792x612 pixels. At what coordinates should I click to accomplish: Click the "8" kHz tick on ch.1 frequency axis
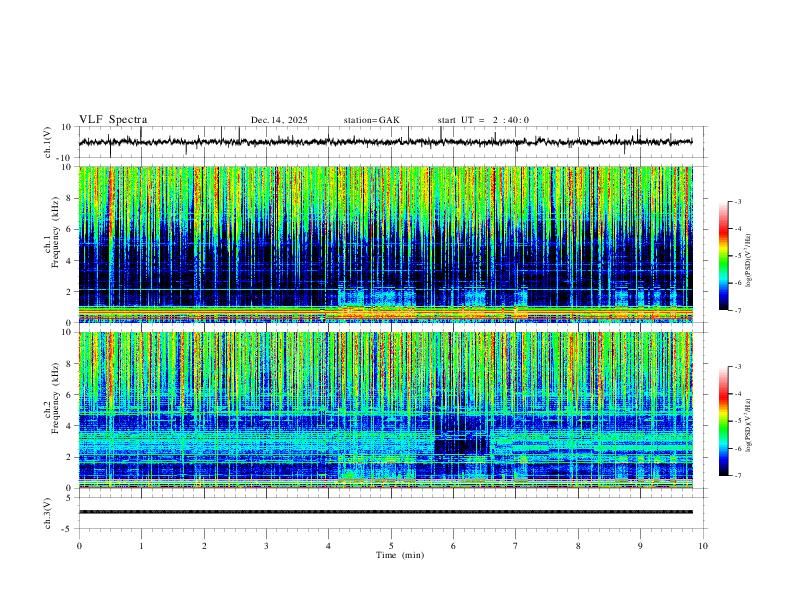click(70, 198)
